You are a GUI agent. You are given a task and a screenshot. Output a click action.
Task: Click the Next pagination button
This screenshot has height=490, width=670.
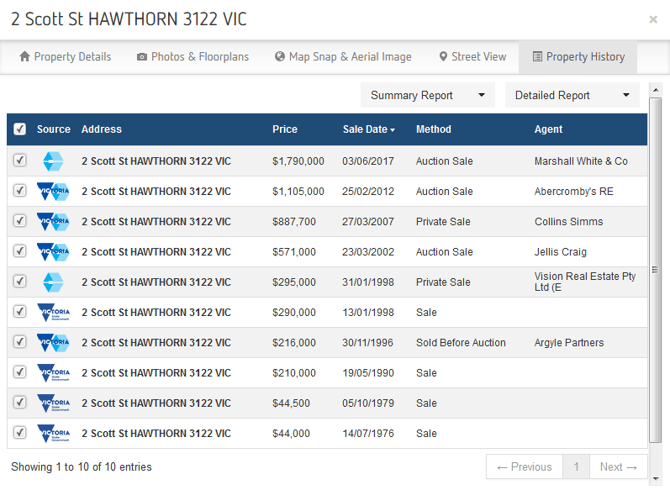tap(618, 467)
